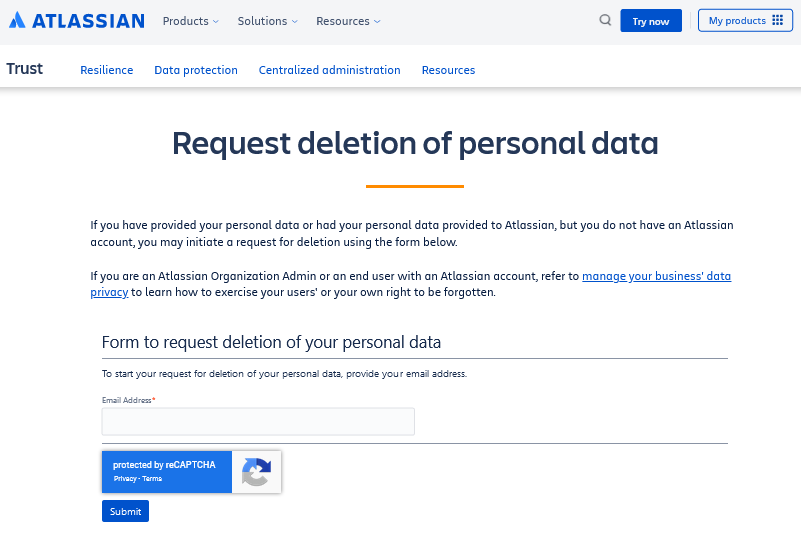
Task: Go to the Resilience tab
Action: coord(106,70)
